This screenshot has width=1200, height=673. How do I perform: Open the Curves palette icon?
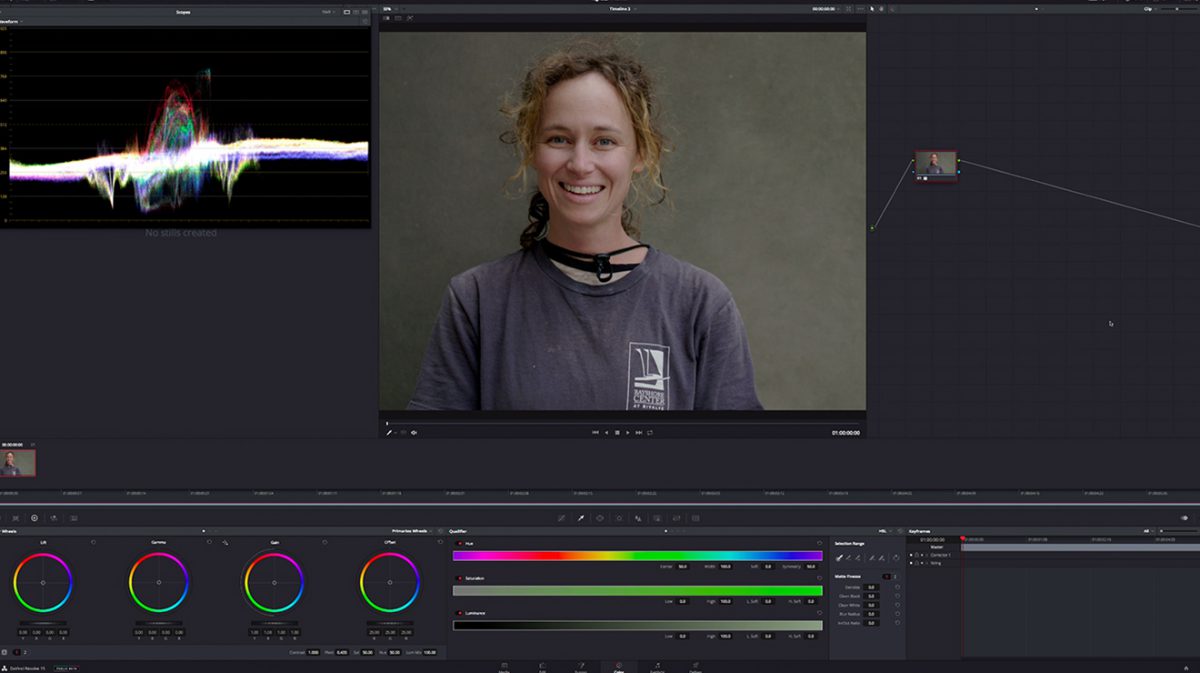(x=561, y=518)
